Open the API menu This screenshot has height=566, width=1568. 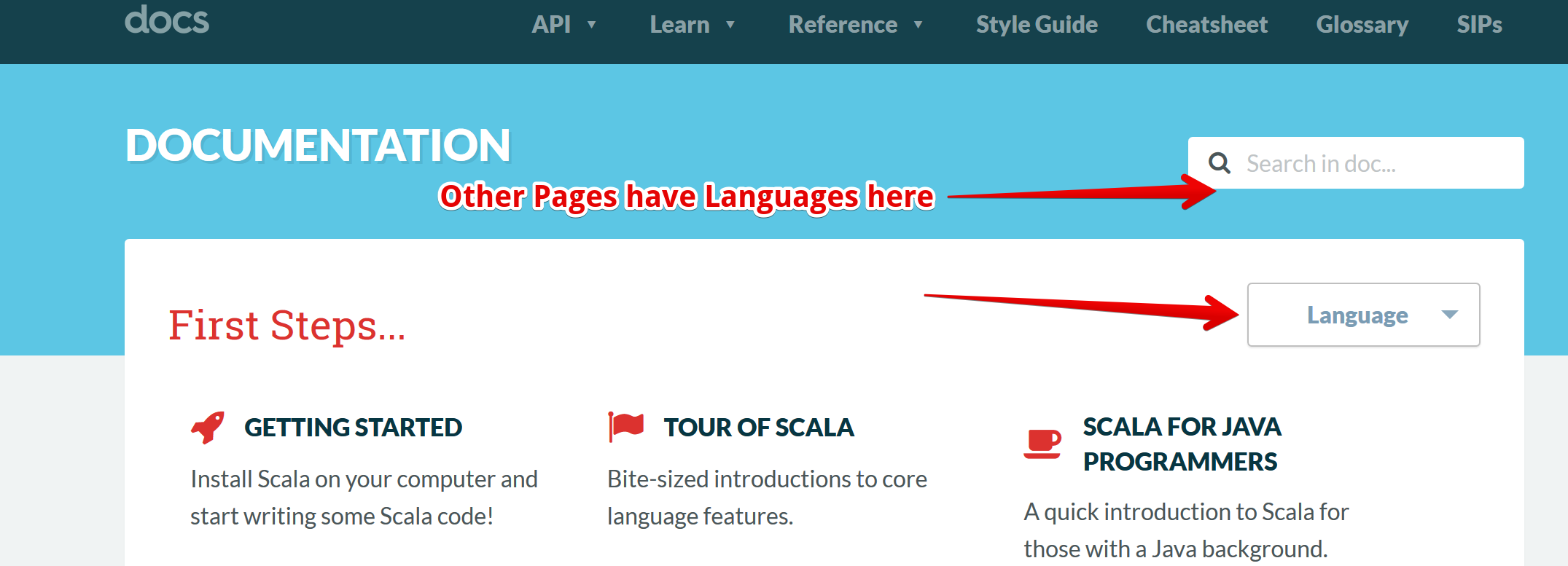(551, 25)
